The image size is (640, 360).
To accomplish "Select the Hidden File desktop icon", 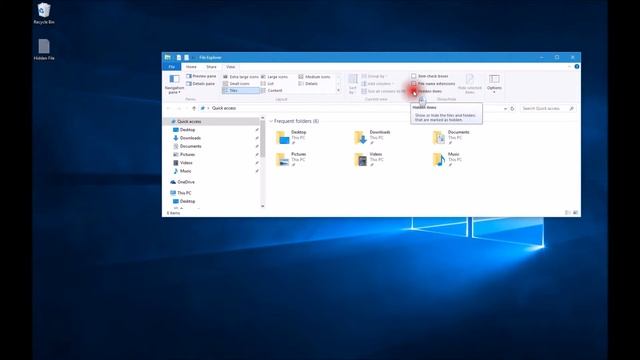I will [x=44, y=50].
